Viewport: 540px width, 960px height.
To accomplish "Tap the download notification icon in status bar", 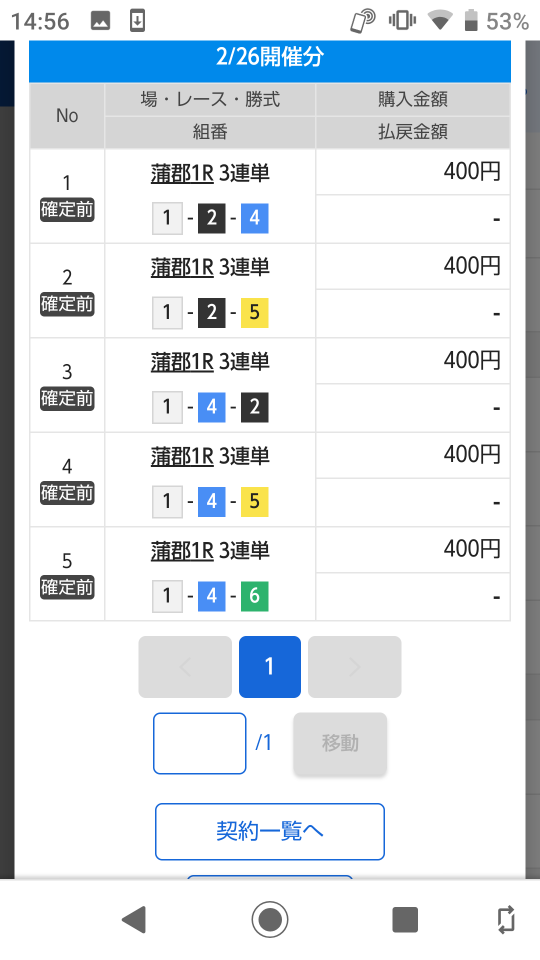I will 137,21.
